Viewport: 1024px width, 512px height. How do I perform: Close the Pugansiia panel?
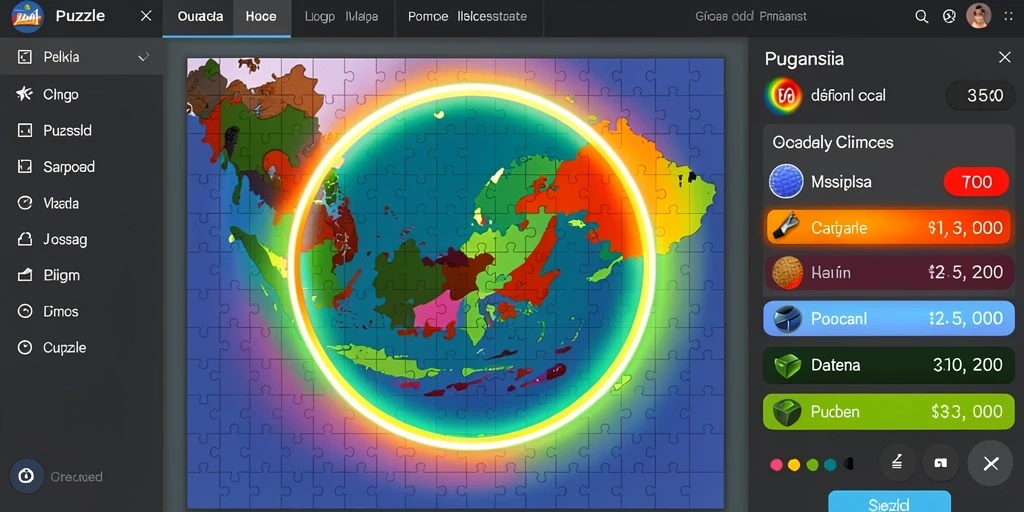point(1004,58)
